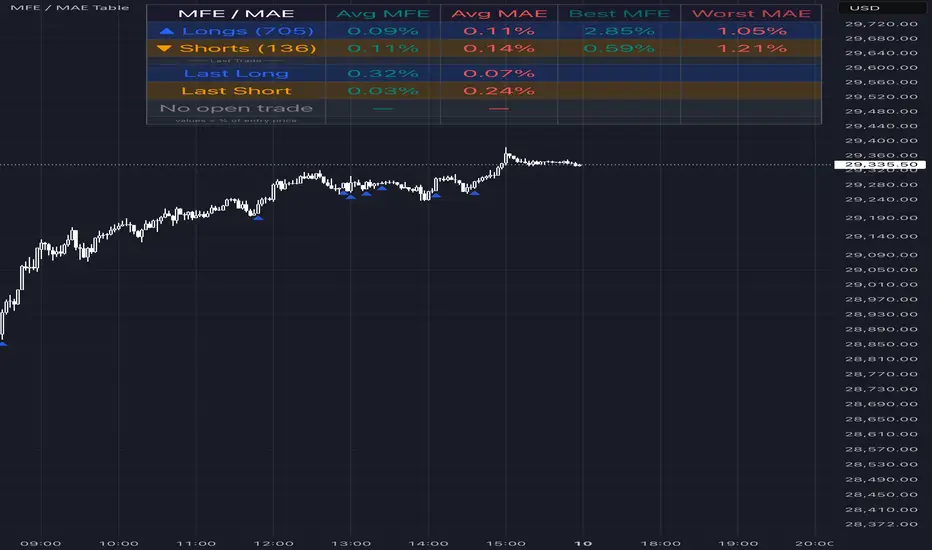Click the 29,720.00 price axis label
932x550 pixels.
[881, 24]
